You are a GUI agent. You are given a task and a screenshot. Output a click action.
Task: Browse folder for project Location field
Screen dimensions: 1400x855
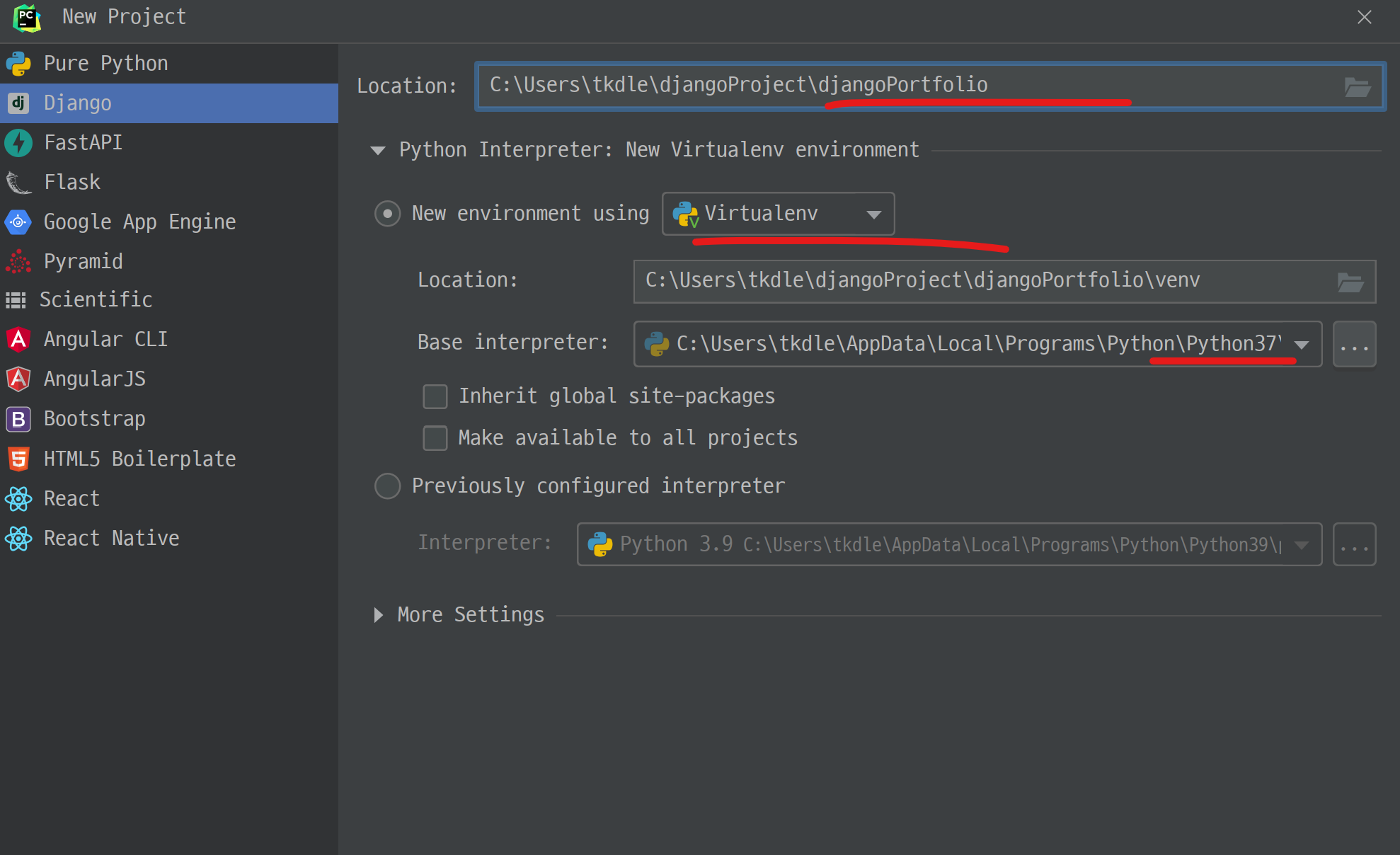click(x=1357, y=87)
